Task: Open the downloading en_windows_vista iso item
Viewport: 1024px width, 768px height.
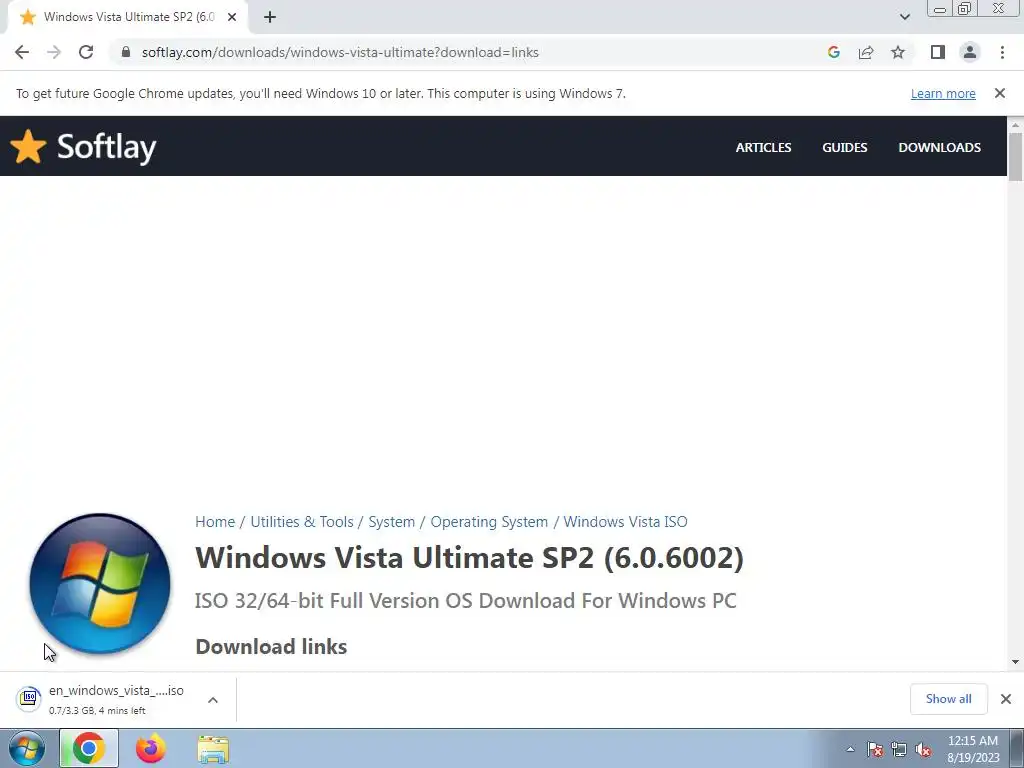Action: (116, 699)
